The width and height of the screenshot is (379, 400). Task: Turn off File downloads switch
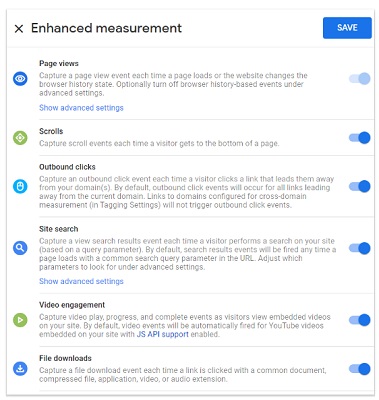point(359,369)
